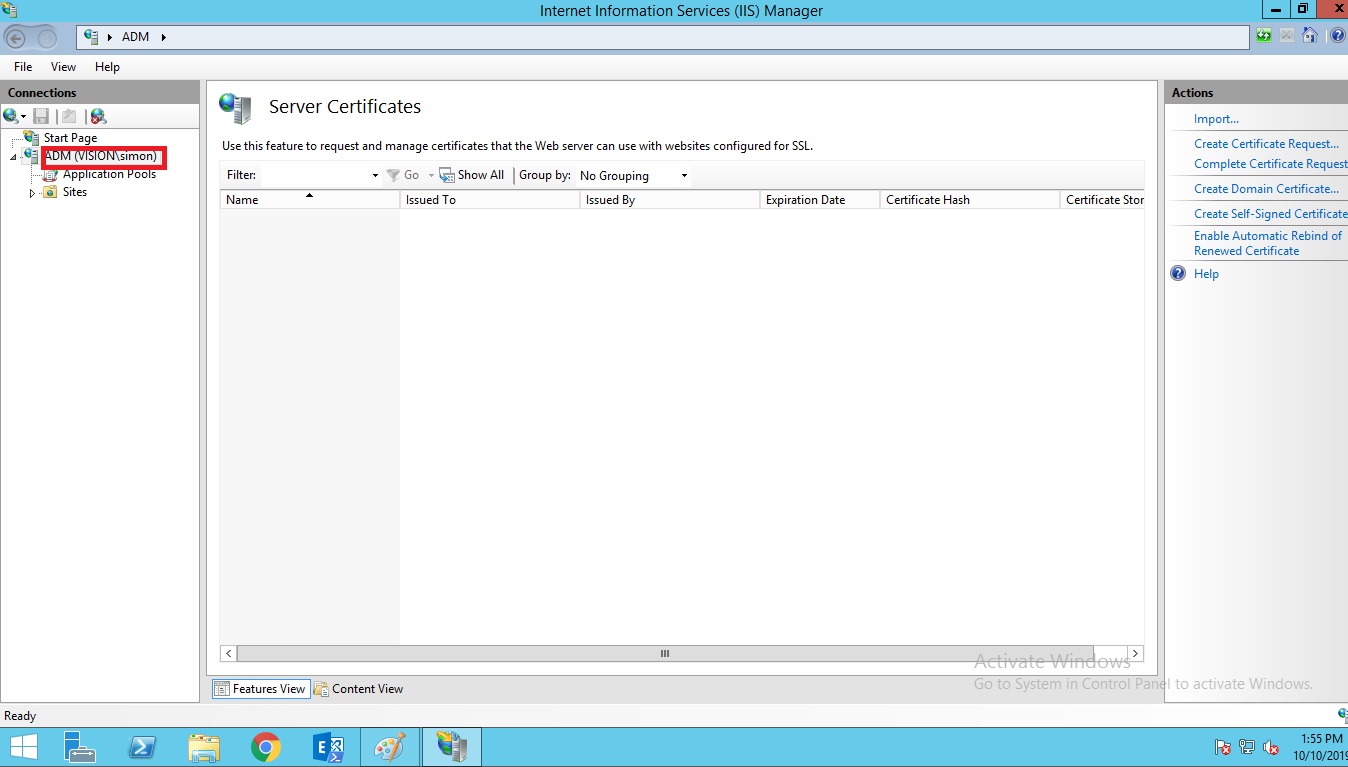Sort by the Issued To column header
1348x767 pixels.
pos(490,200)
